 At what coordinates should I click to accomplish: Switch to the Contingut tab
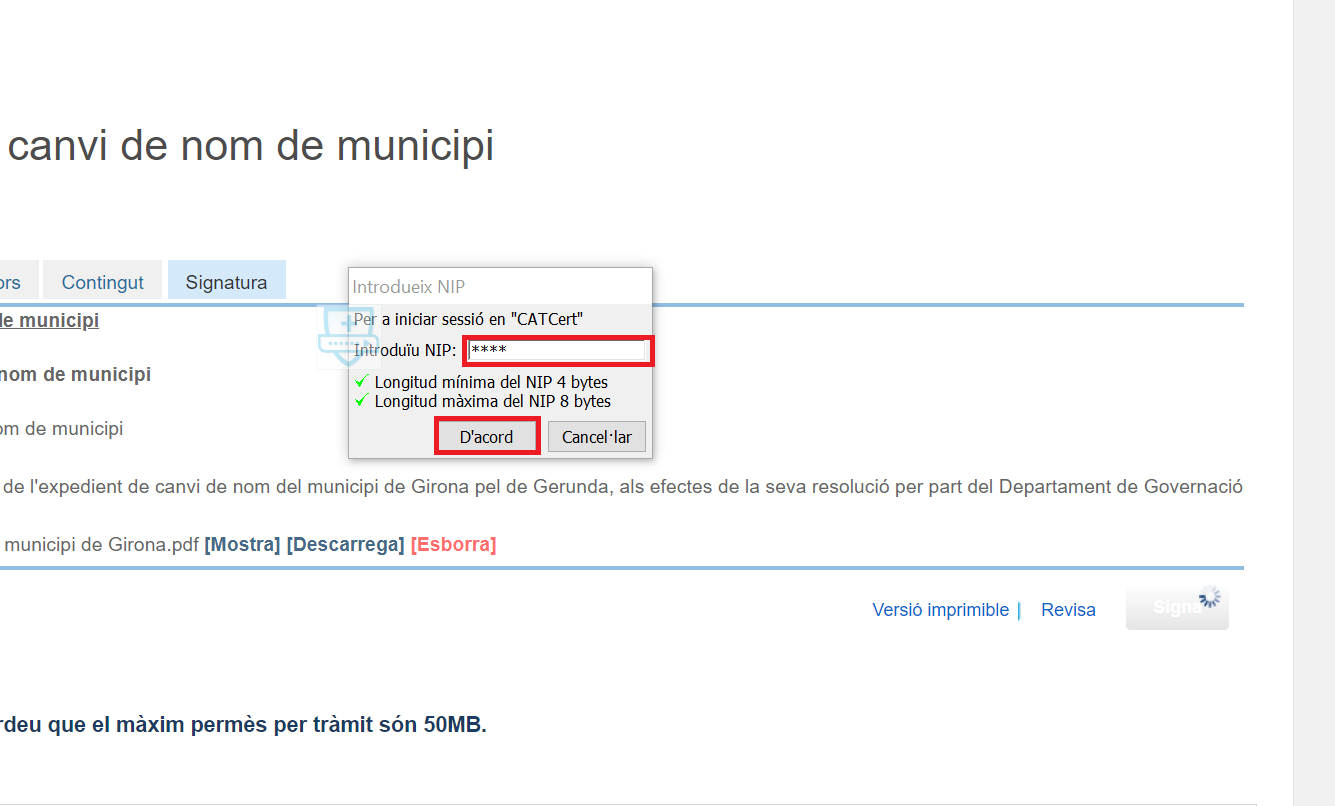coord(103,282)
